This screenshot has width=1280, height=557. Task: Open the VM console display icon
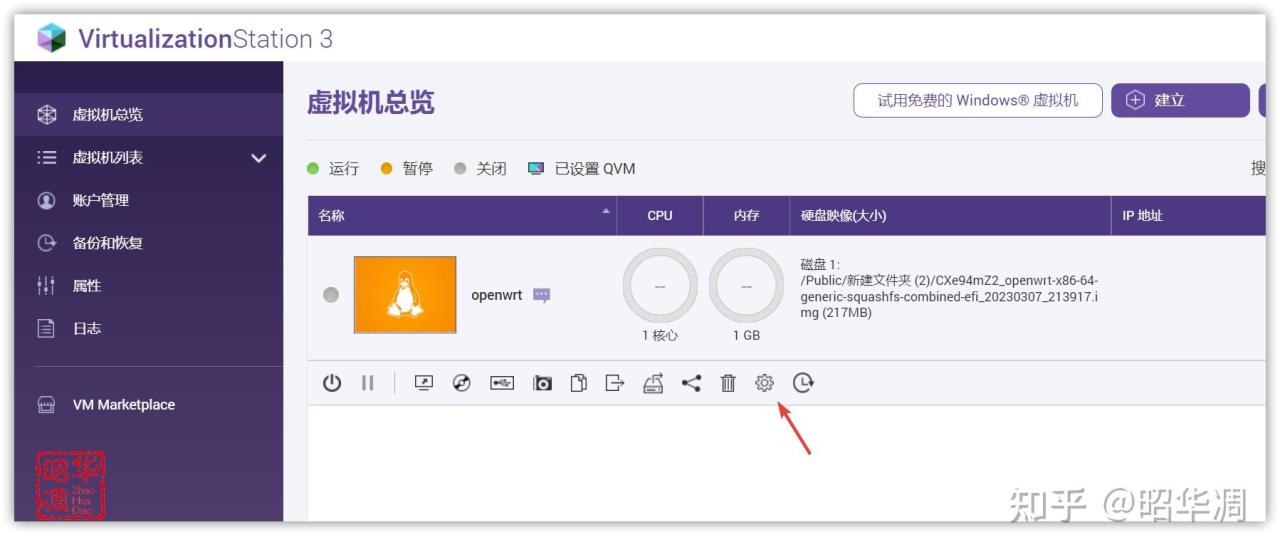(424, 382)
